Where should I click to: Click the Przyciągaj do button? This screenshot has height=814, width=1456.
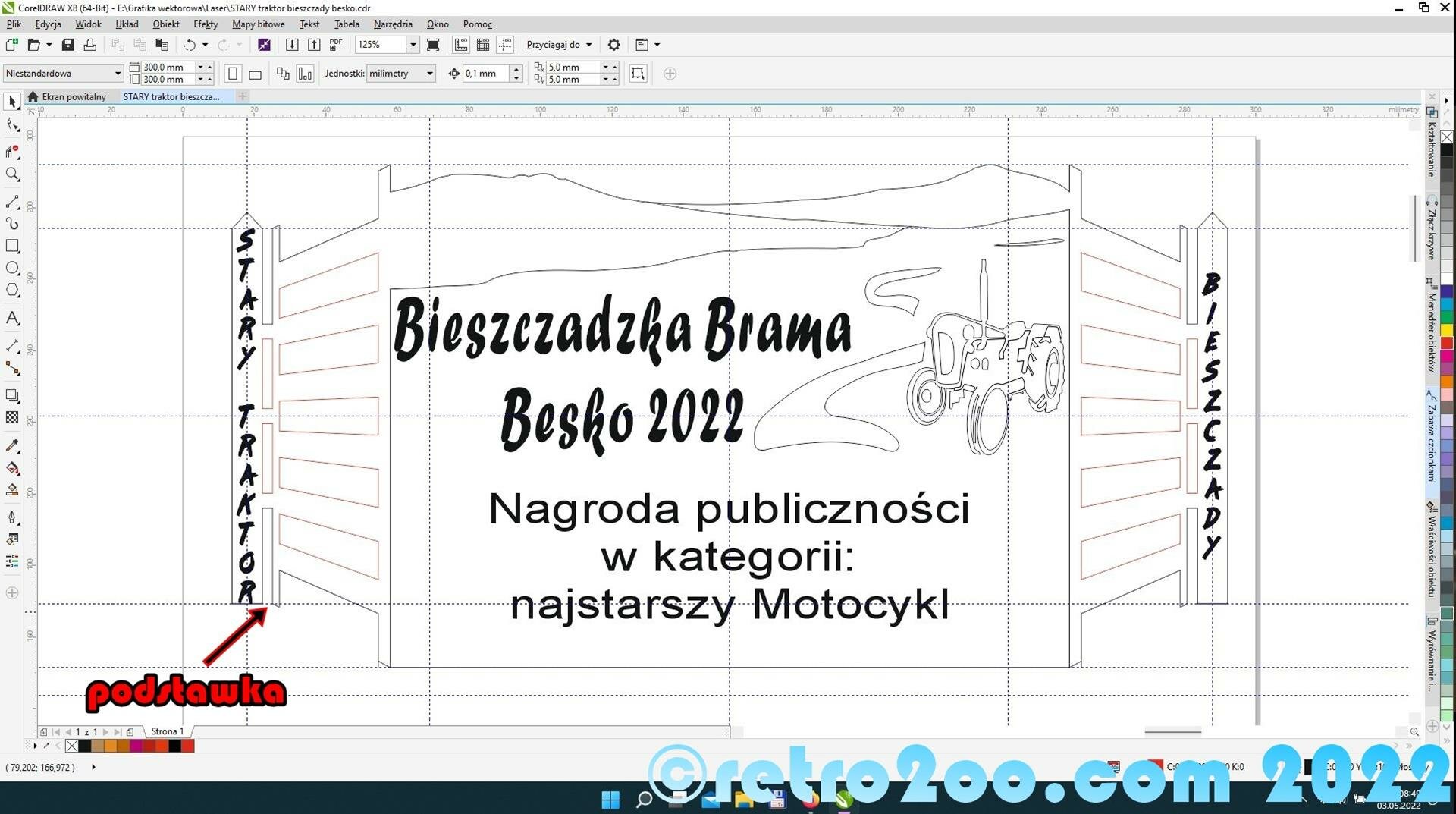[559, 45]
